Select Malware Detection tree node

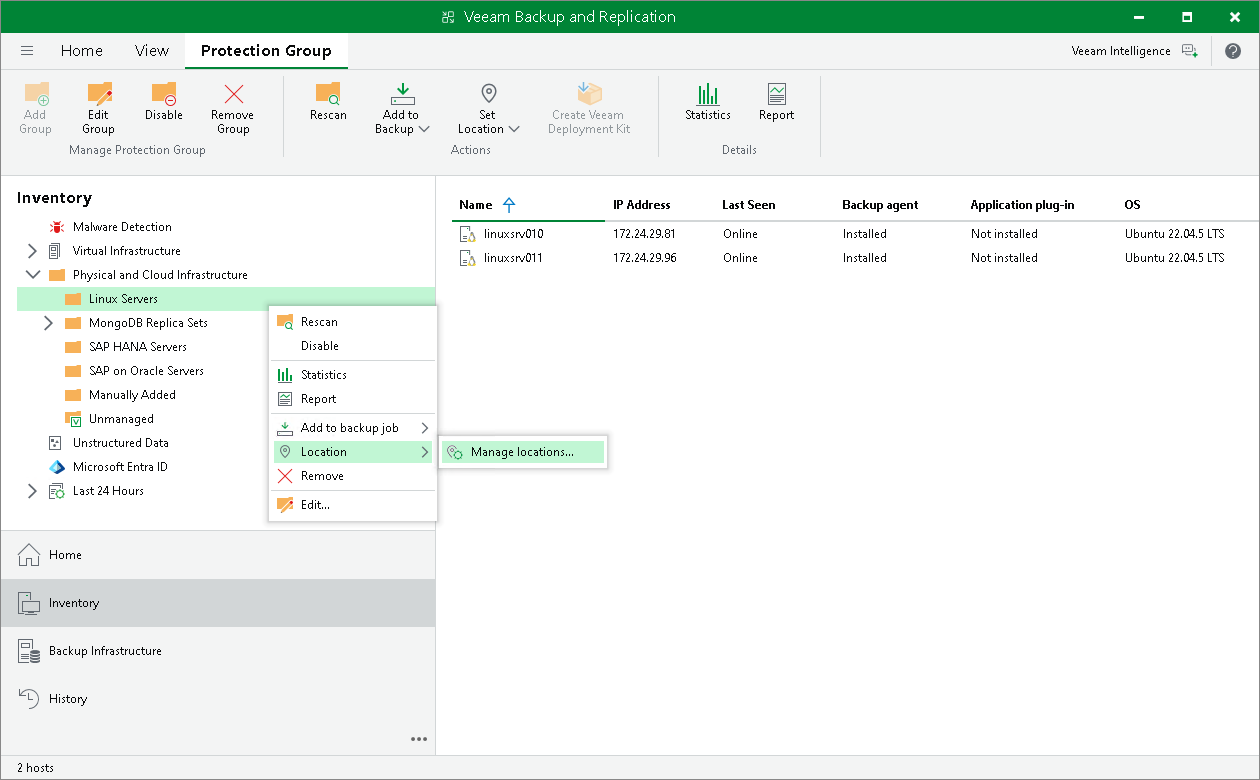[x=122, y=227]
